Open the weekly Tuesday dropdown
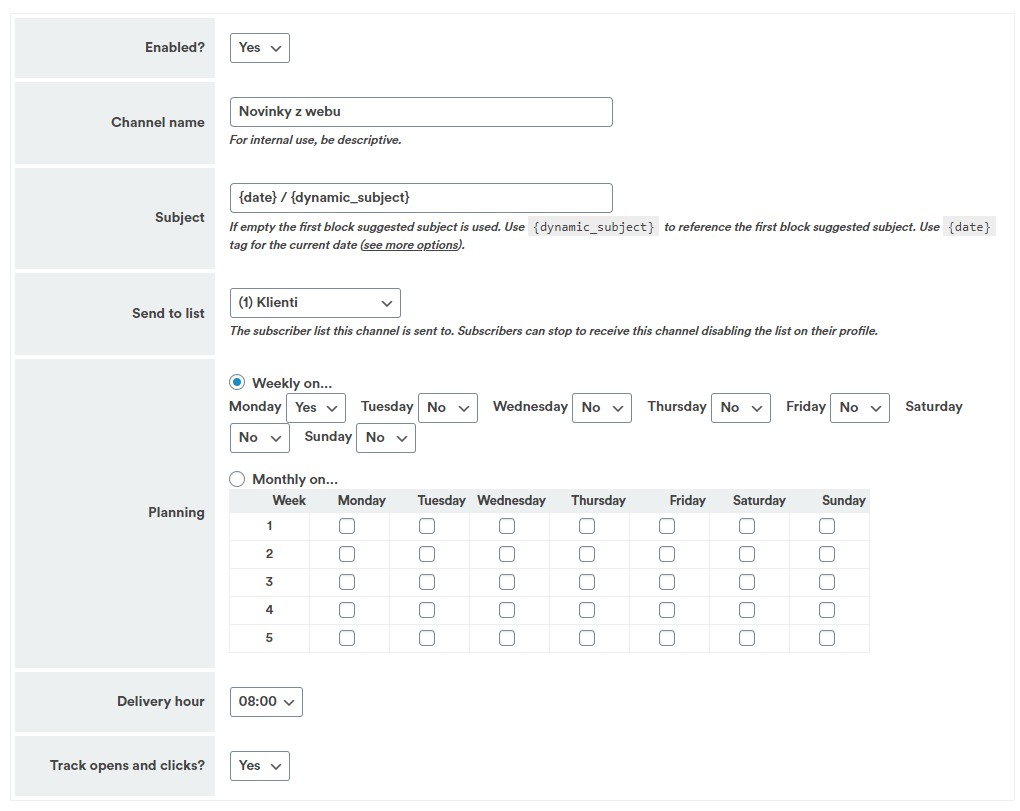1020x811 pixels. click(x=447, y=408)
